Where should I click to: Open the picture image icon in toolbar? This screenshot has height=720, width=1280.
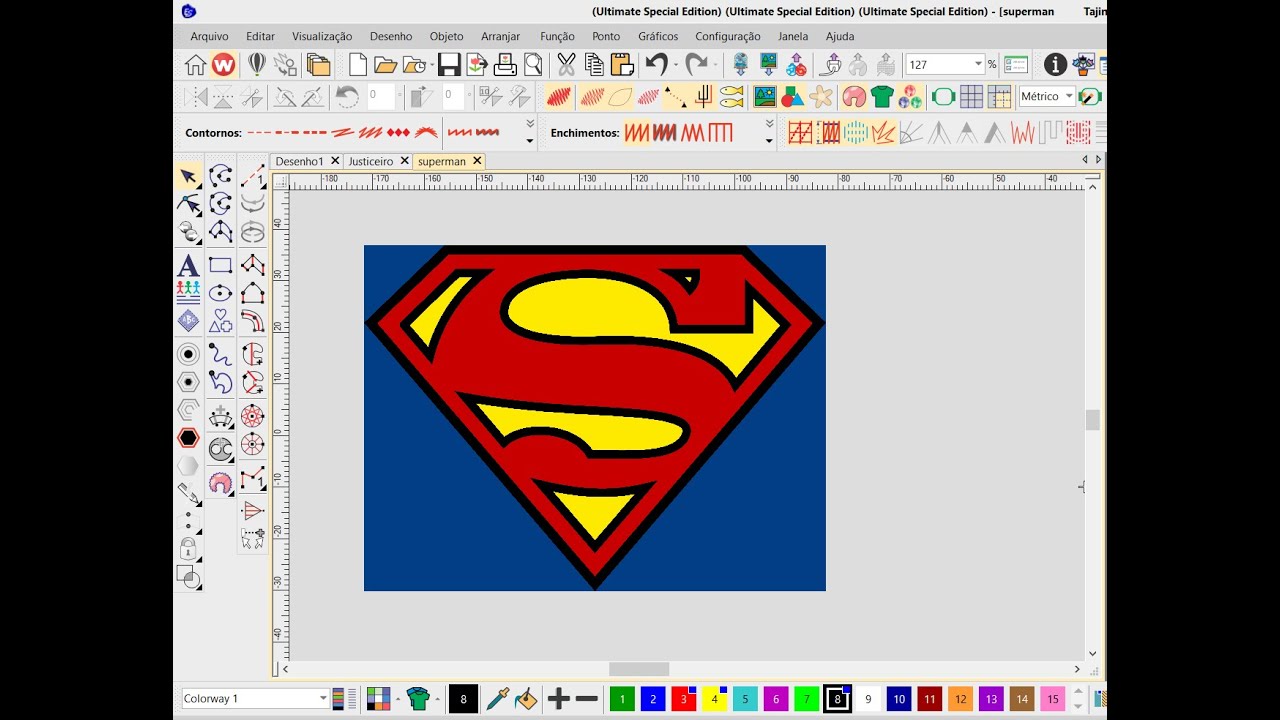click(x=765, y=97)
